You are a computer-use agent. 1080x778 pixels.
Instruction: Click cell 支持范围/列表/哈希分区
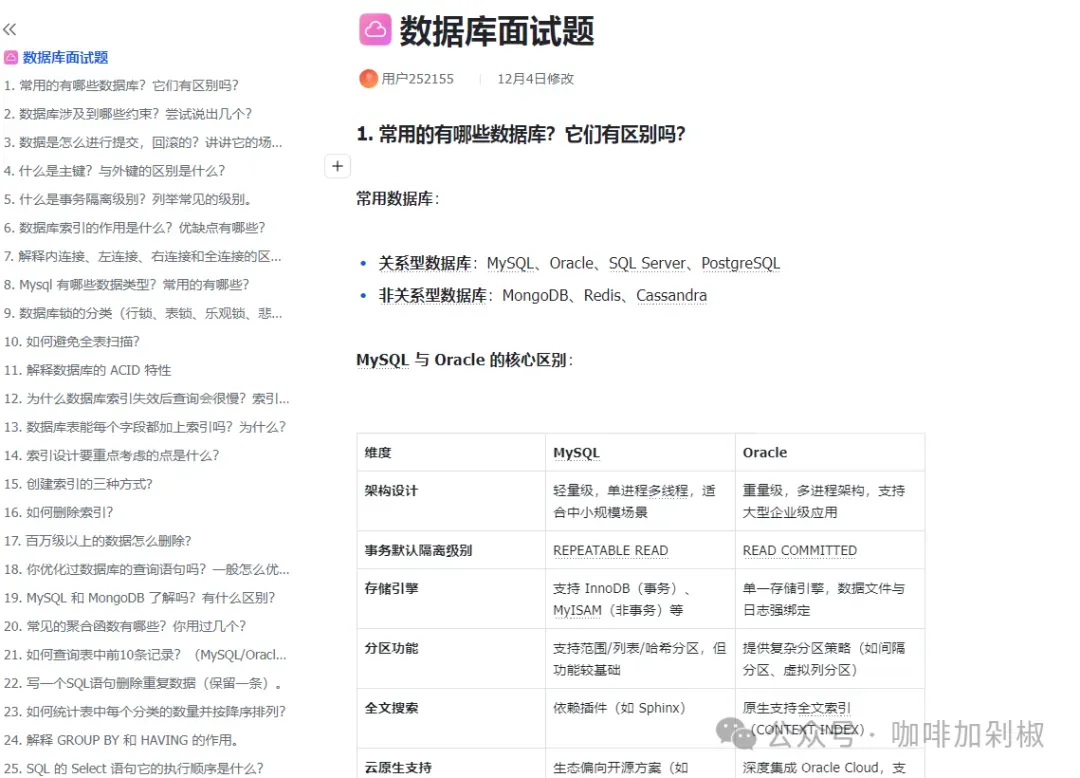pyautogui.click(x=640, y=659)
